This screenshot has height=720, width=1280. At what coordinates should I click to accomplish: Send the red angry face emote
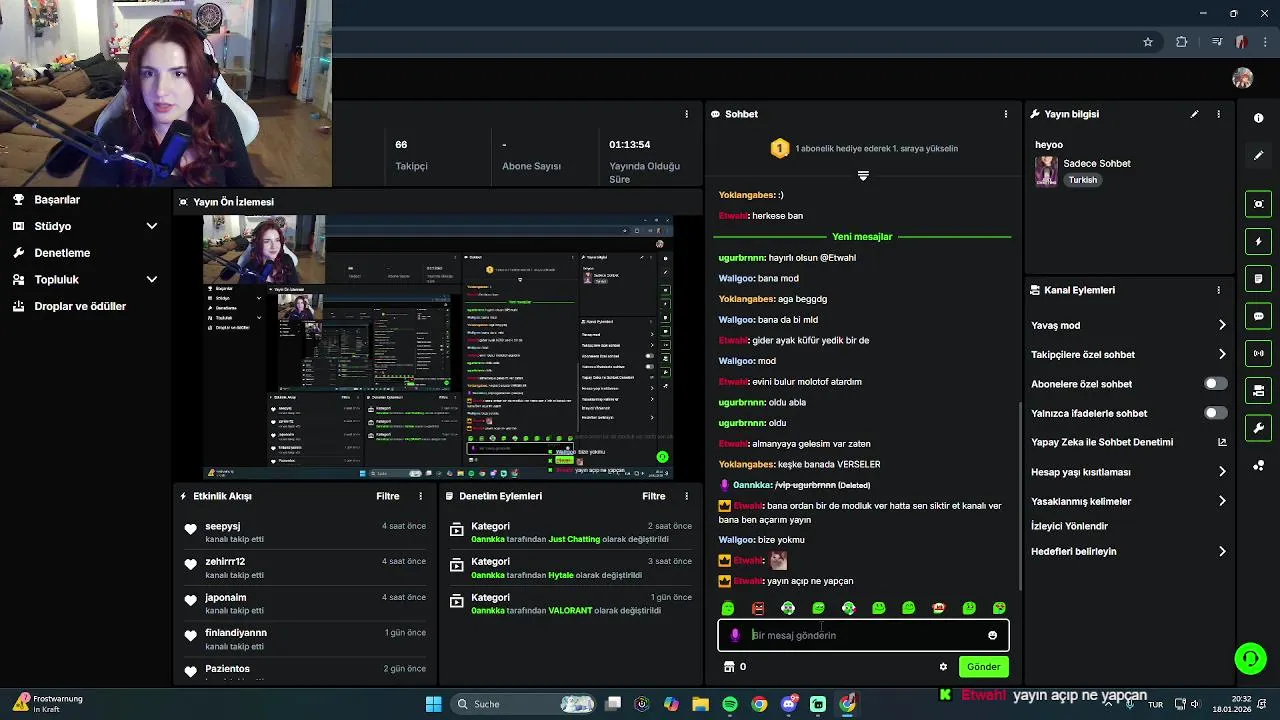[x=758, y=608]
